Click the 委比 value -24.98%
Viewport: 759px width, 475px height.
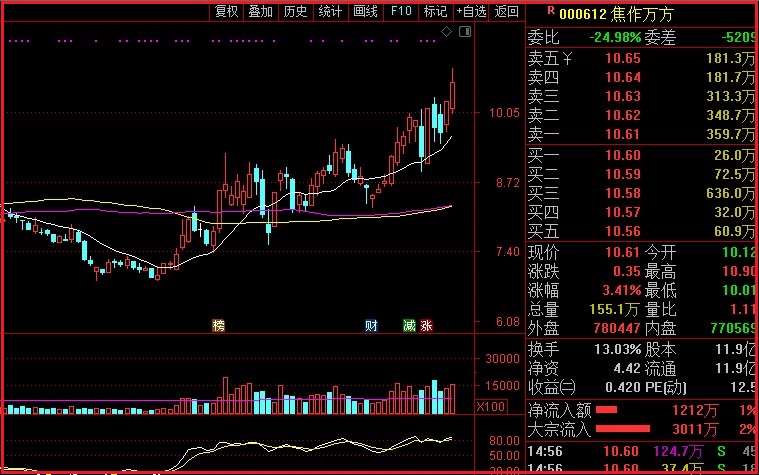pyautogui.click(x=615, y=37)
